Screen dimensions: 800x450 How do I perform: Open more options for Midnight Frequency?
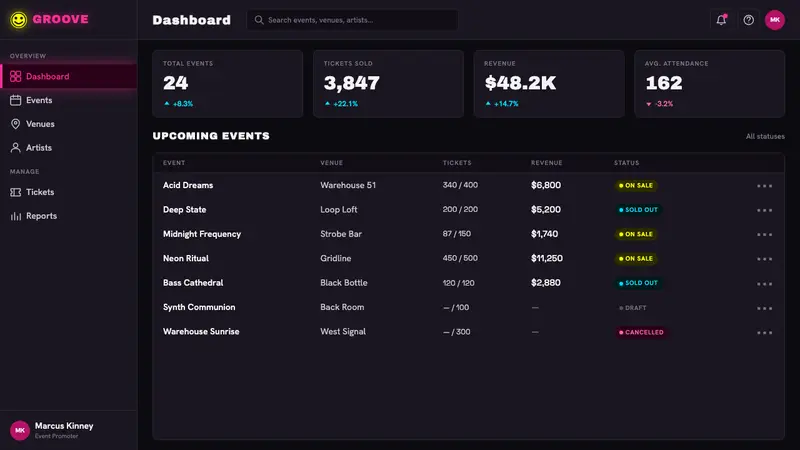tap(764, 235)
